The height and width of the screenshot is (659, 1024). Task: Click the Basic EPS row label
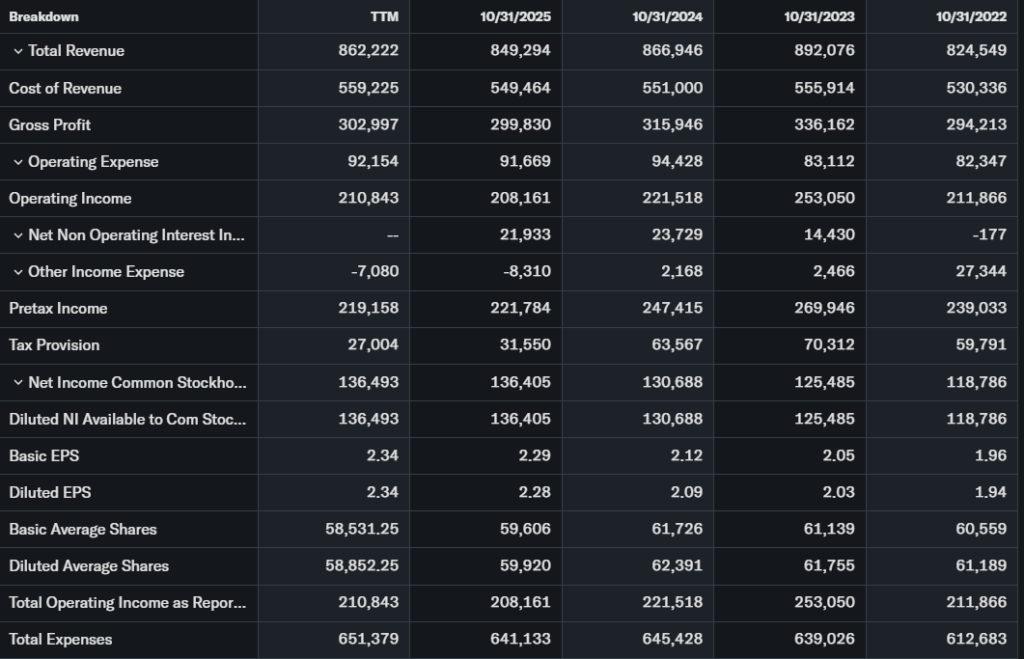click(x=44, y=456)
